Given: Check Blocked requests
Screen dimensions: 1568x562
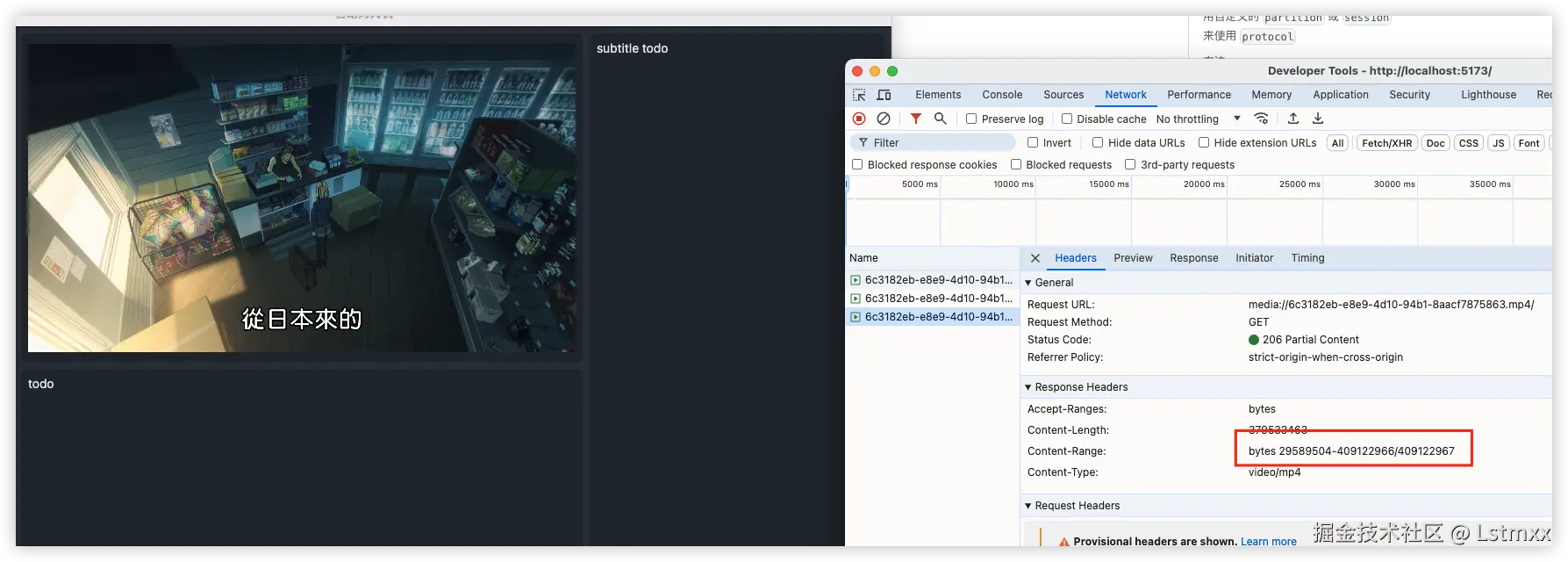Looking at the screenshot, I should click(x=1016, y=164).
